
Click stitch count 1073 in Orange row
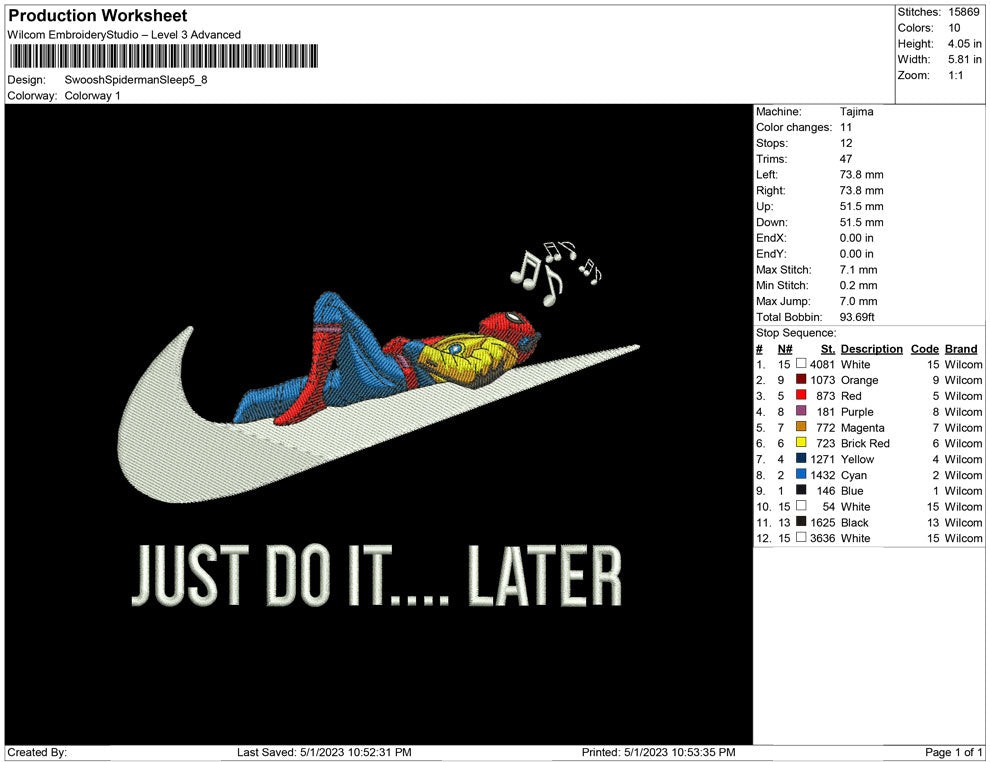coord(823,380)
